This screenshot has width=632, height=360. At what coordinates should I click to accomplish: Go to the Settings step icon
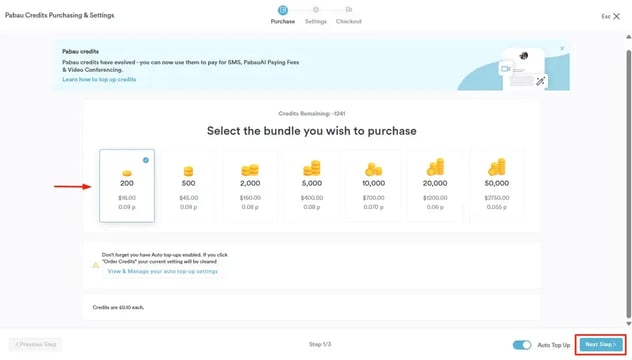click(316, 9)
